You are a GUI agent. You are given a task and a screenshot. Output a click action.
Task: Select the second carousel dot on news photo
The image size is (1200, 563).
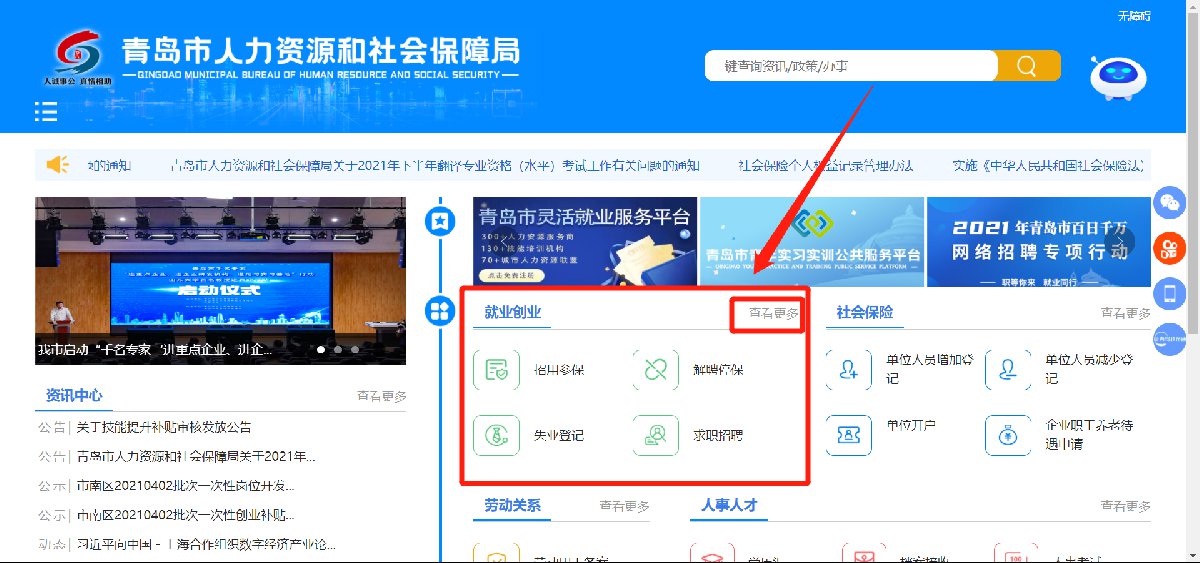pos(339,350)
